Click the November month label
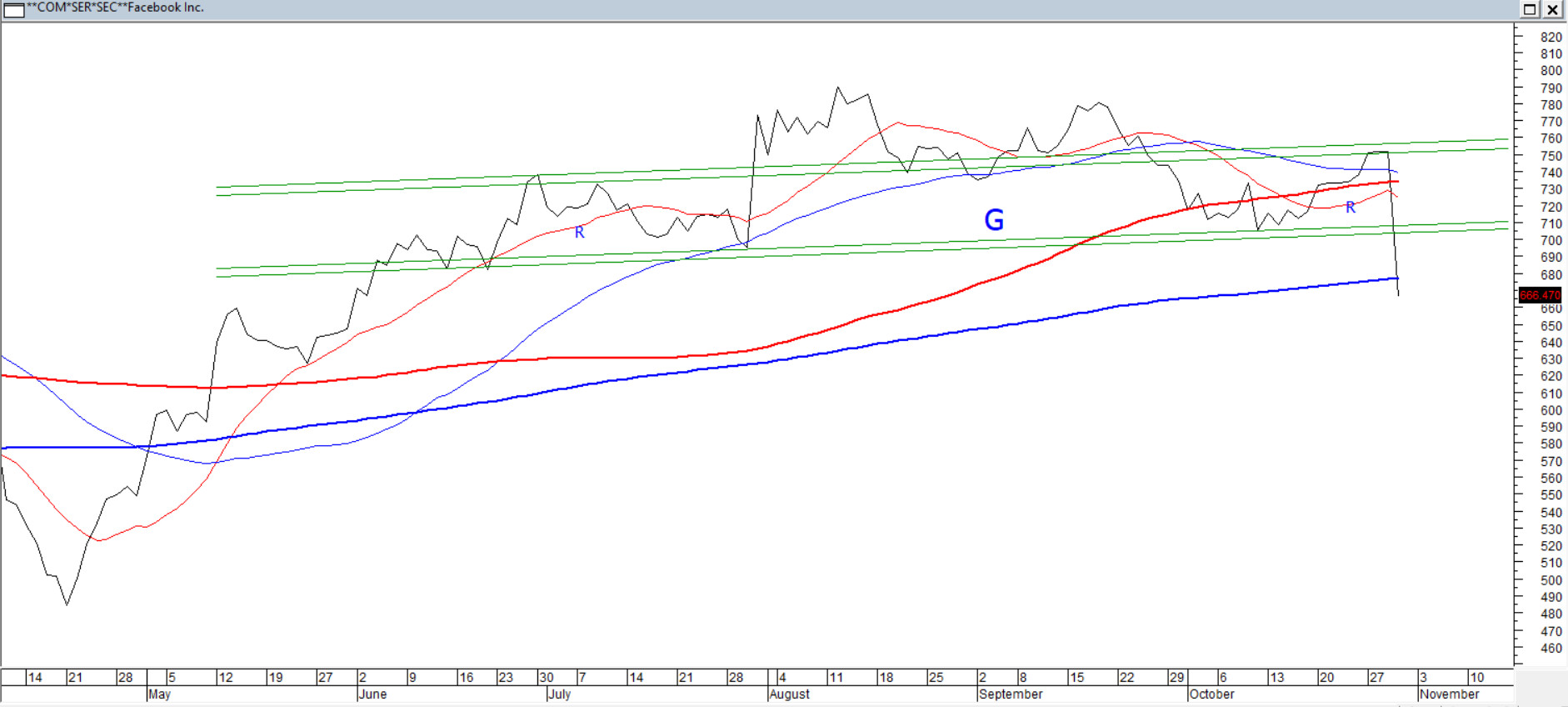 pyautogui.click(x=1450, y=694)
